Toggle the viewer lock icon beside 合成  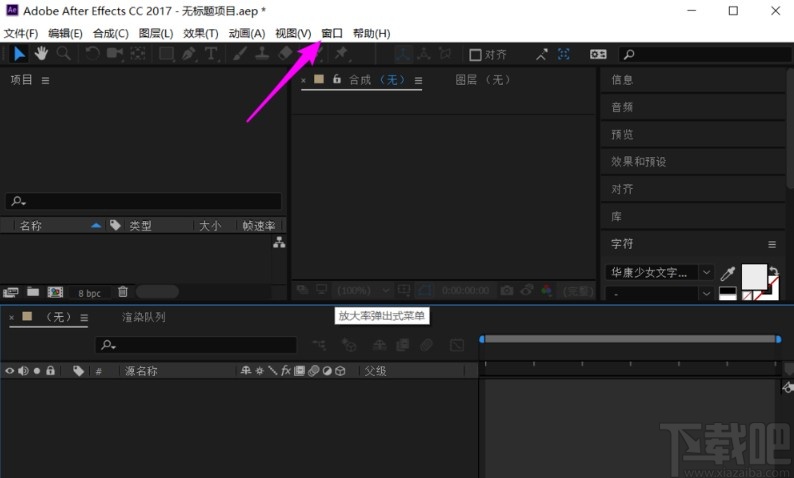(337, 79)
